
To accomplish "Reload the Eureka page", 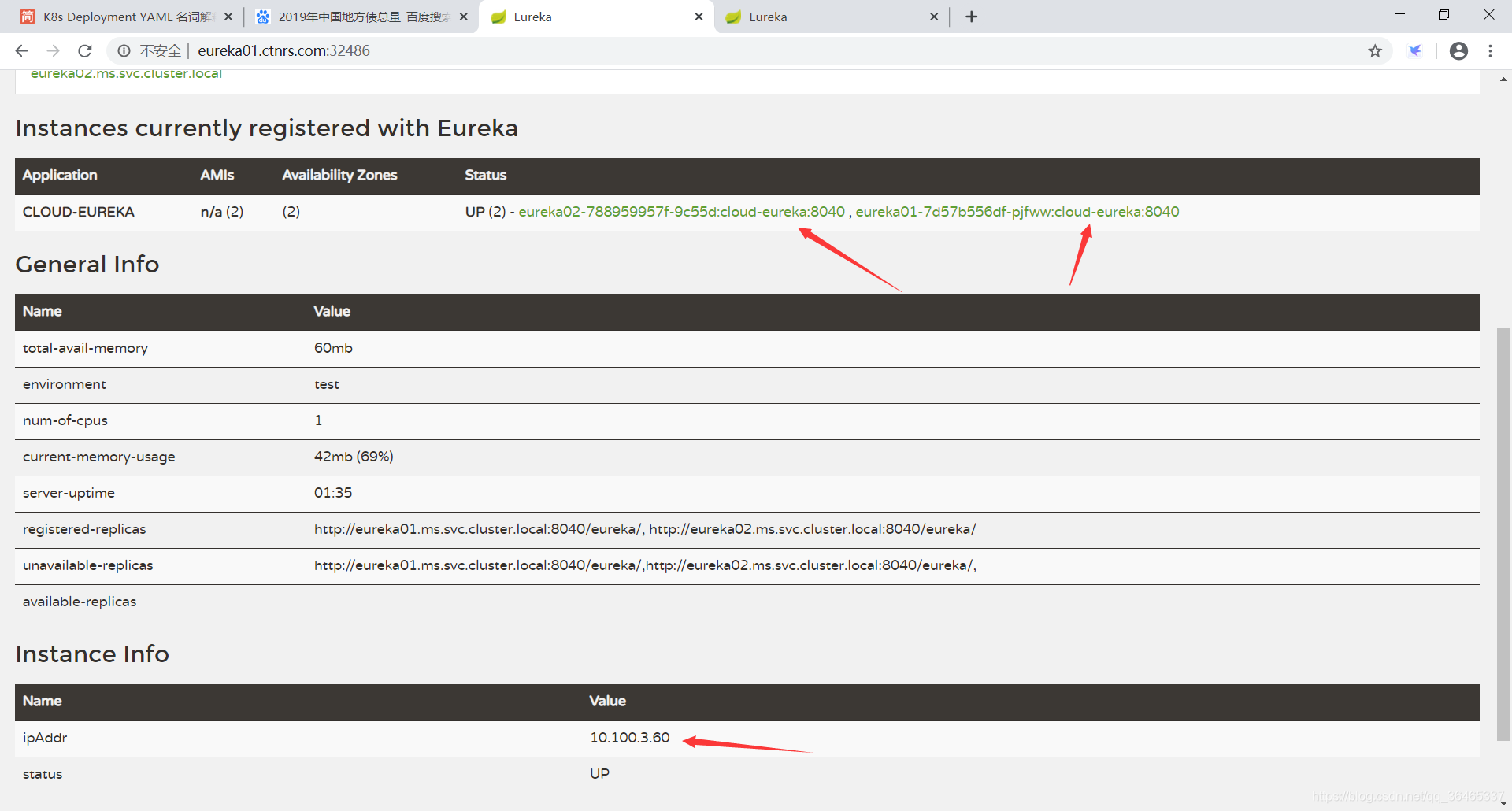I will [x=85, y=51].
